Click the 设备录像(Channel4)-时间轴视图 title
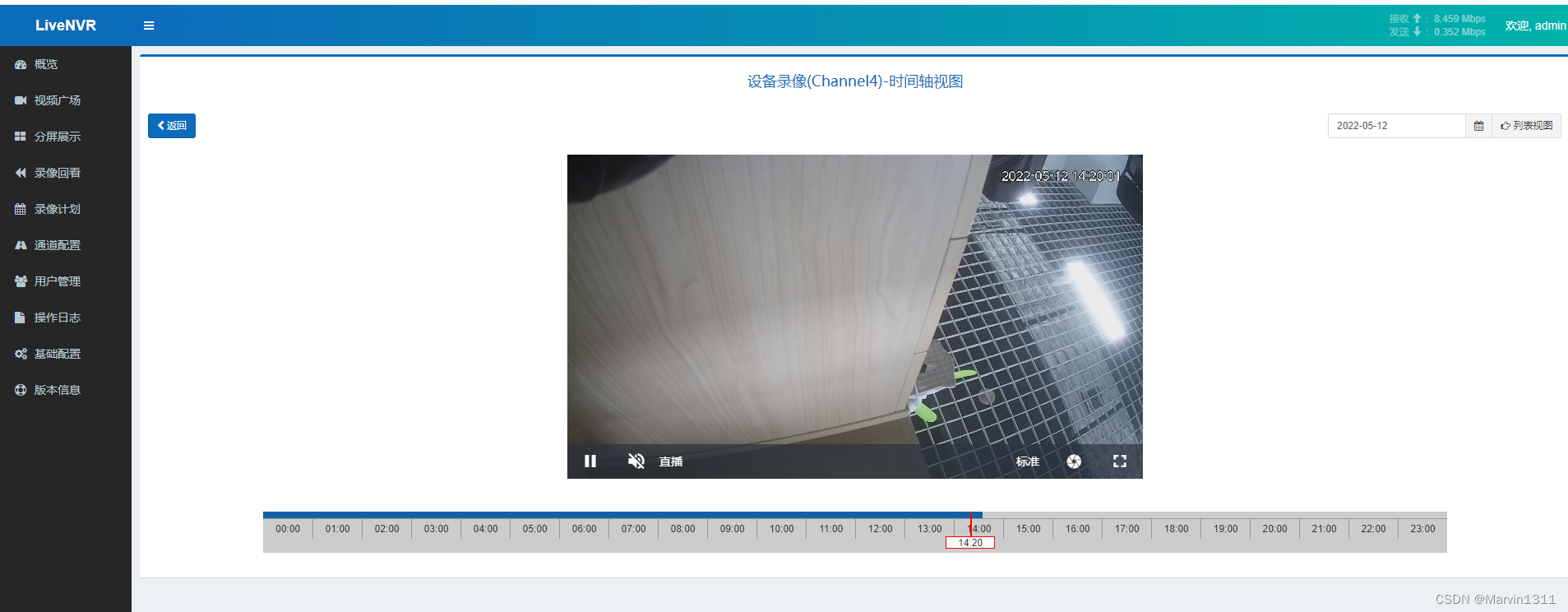The image size is (1568, 612). click(x=855, y=81)
